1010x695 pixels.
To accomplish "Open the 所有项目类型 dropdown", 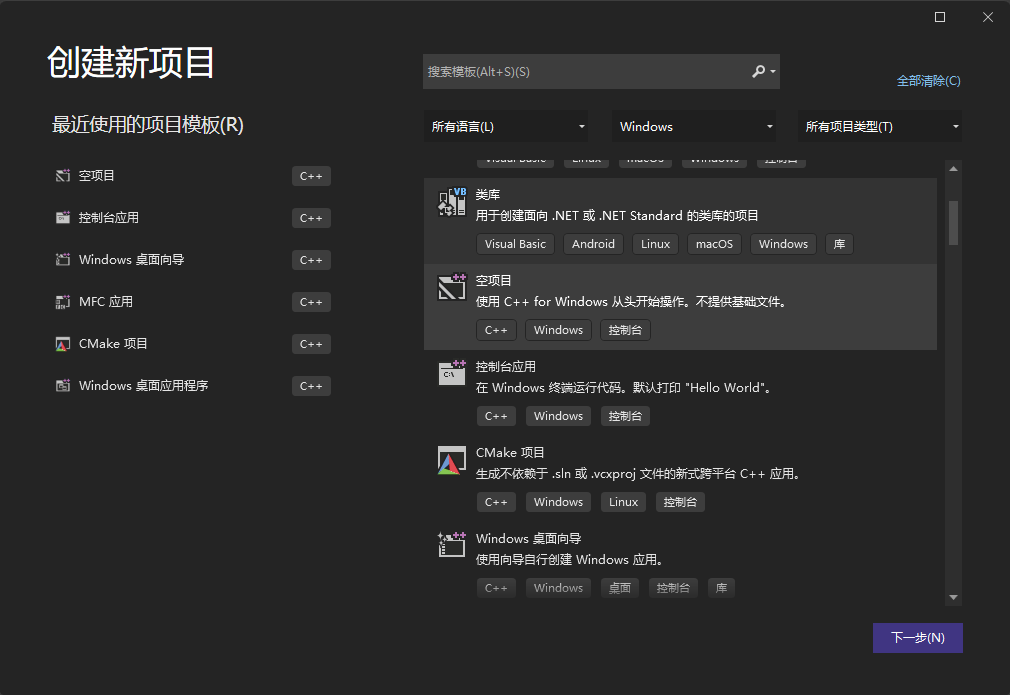I will point(879,126).
